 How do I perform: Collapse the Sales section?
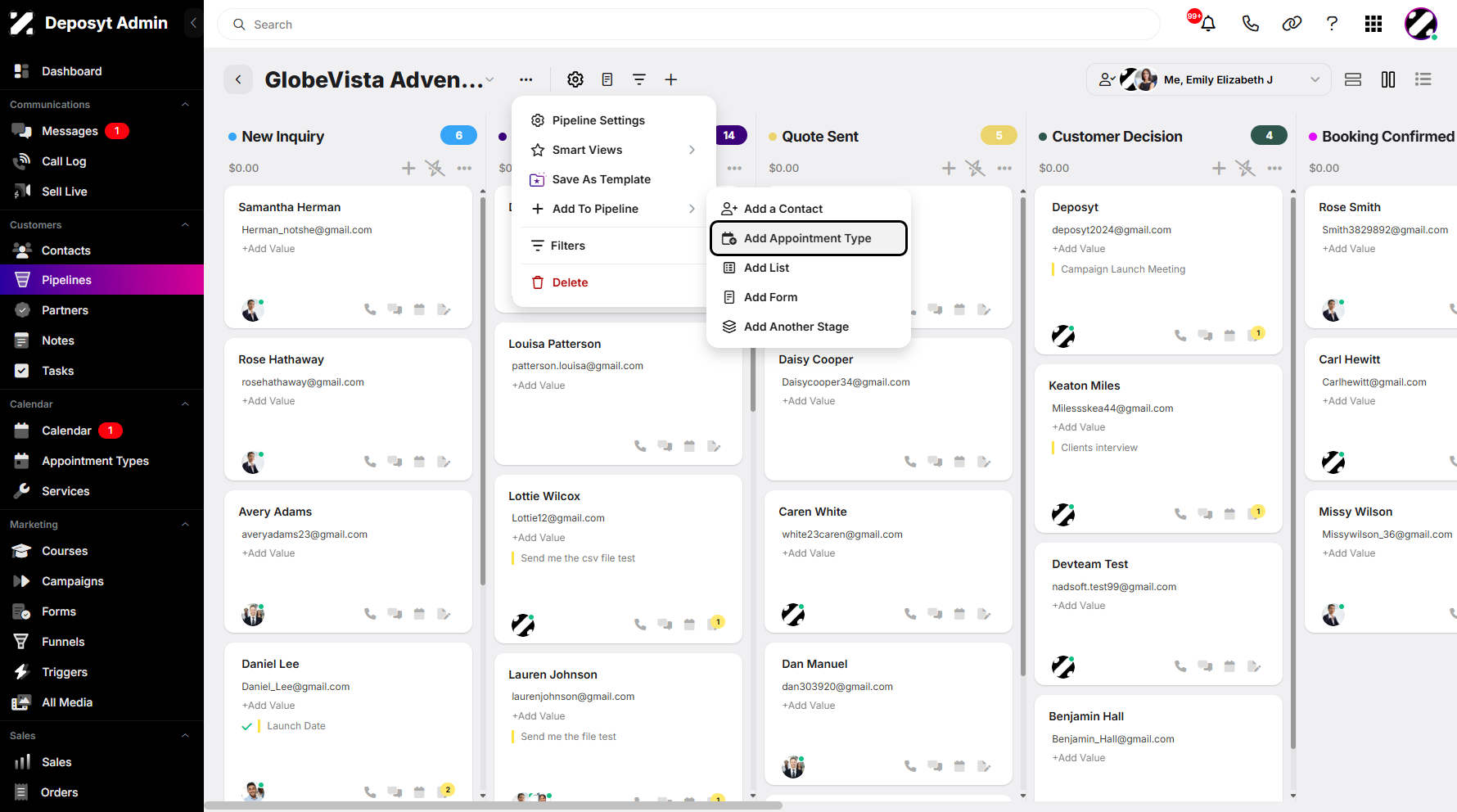pos(185,736)
